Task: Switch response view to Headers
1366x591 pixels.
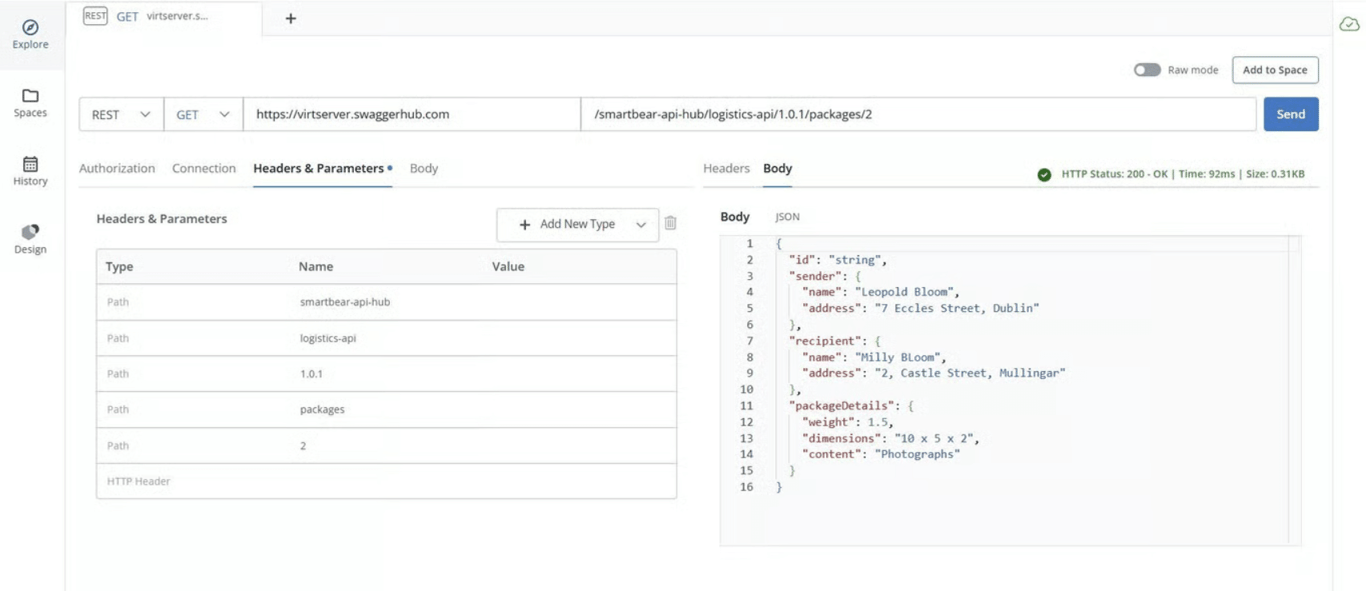Action: click(727, 168)
